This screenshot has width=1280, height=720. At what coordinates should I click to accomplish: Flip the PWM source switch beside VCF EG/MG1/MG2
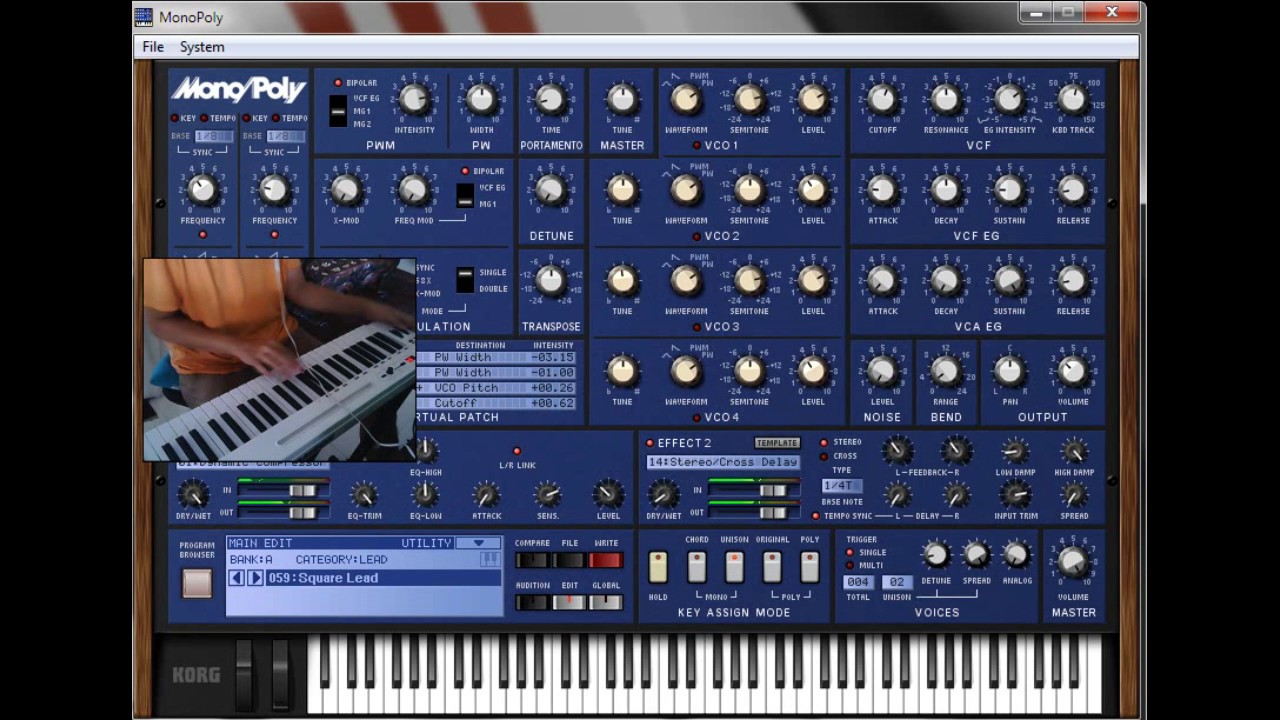coord(338,111)
